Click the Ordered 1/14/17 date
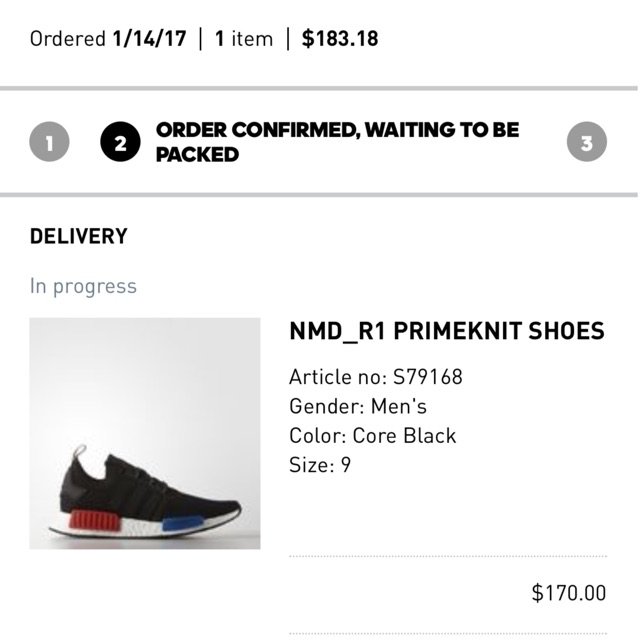 point(108,39)
